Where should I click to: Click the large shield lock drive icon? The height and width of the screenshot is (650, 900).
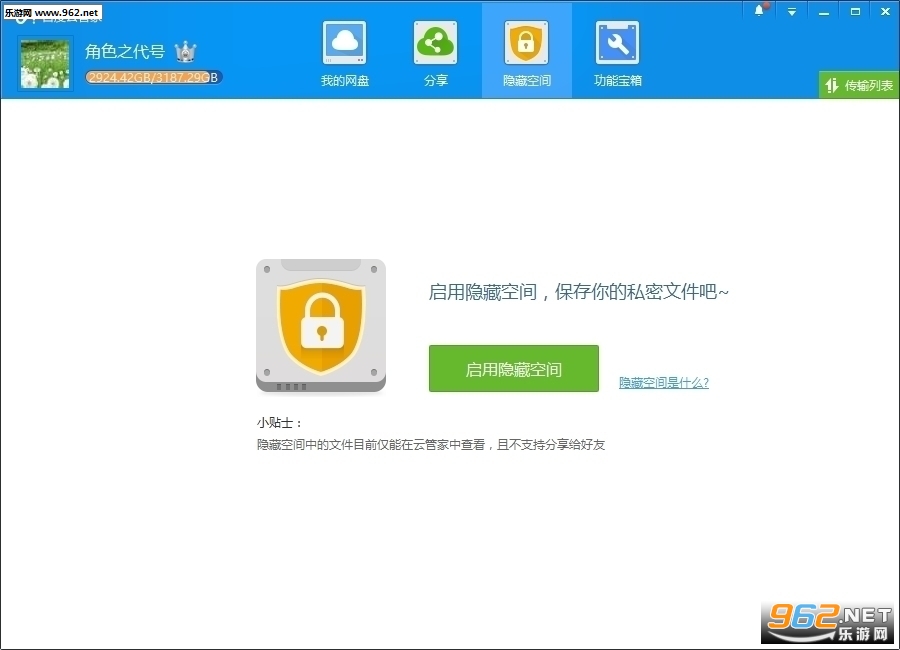tap(321, 326)
